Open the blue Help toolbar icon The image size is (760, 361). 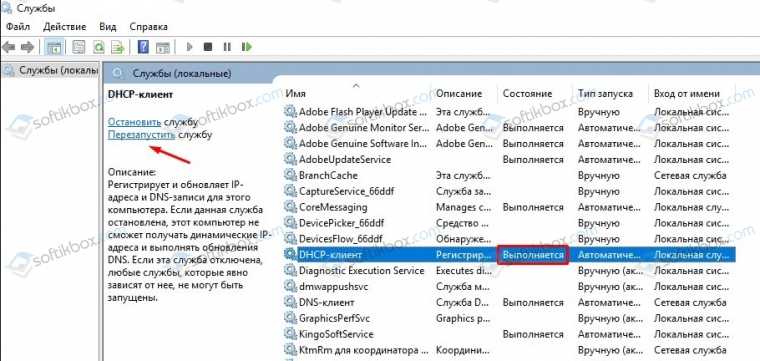tap(143, 47)
